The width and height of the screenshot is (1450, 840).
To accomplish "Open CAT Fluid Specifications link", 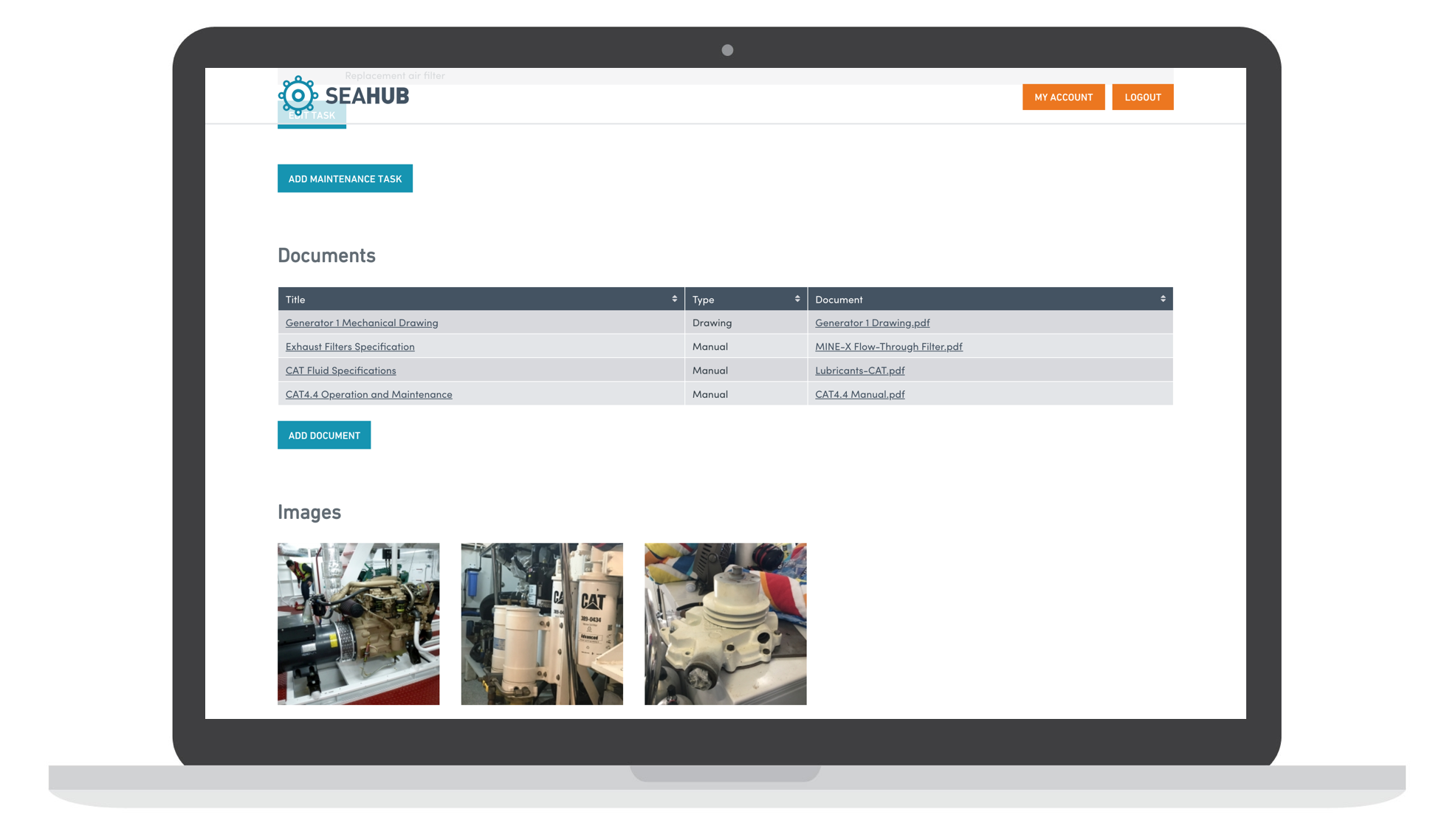I will coord(340,371).
